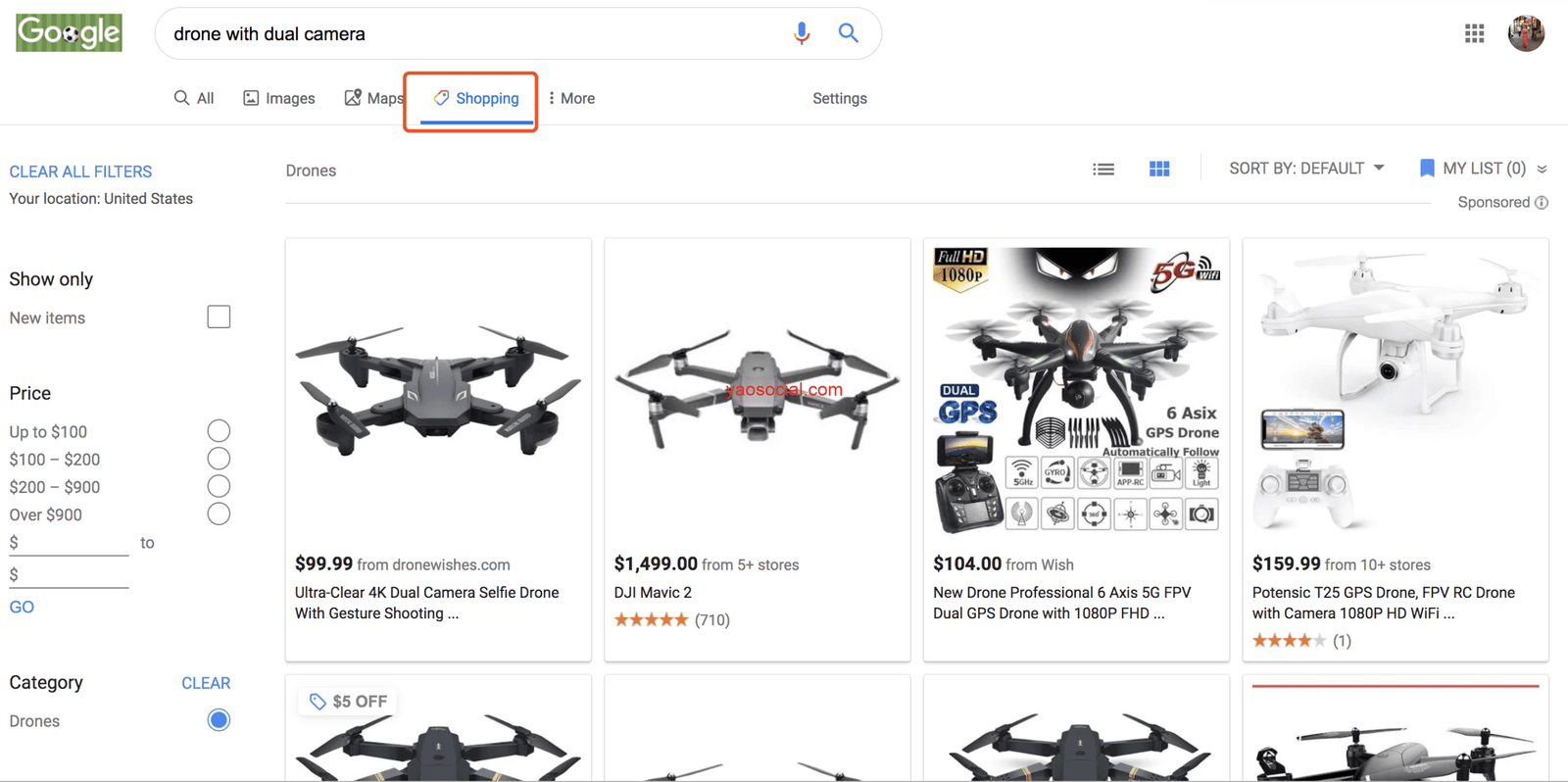Enable the New items checkbox
This screenshot has width=1568, height=782.
[x=219, y=318]
